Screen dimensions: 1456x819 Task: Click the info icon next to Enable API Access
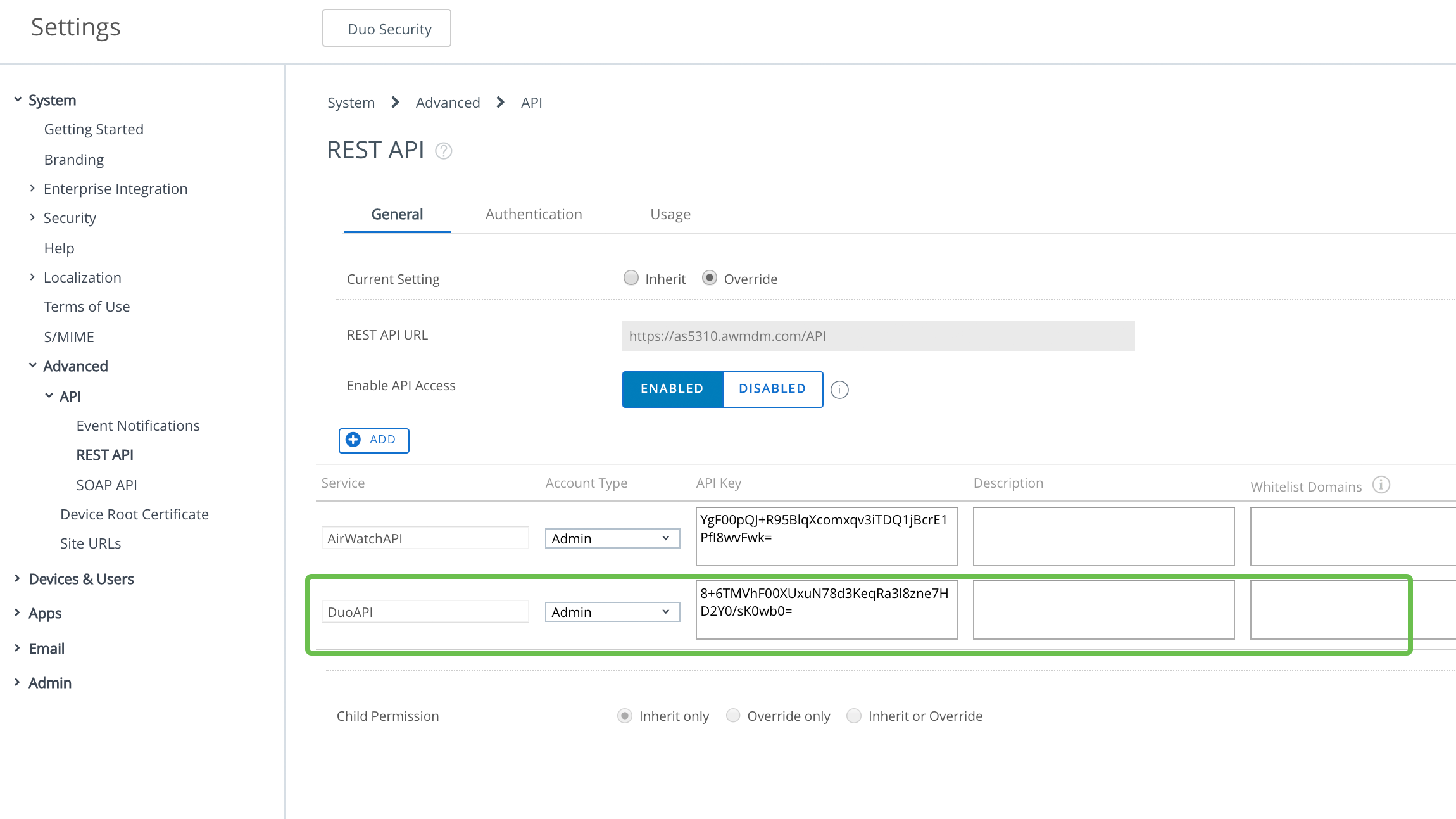839,389
